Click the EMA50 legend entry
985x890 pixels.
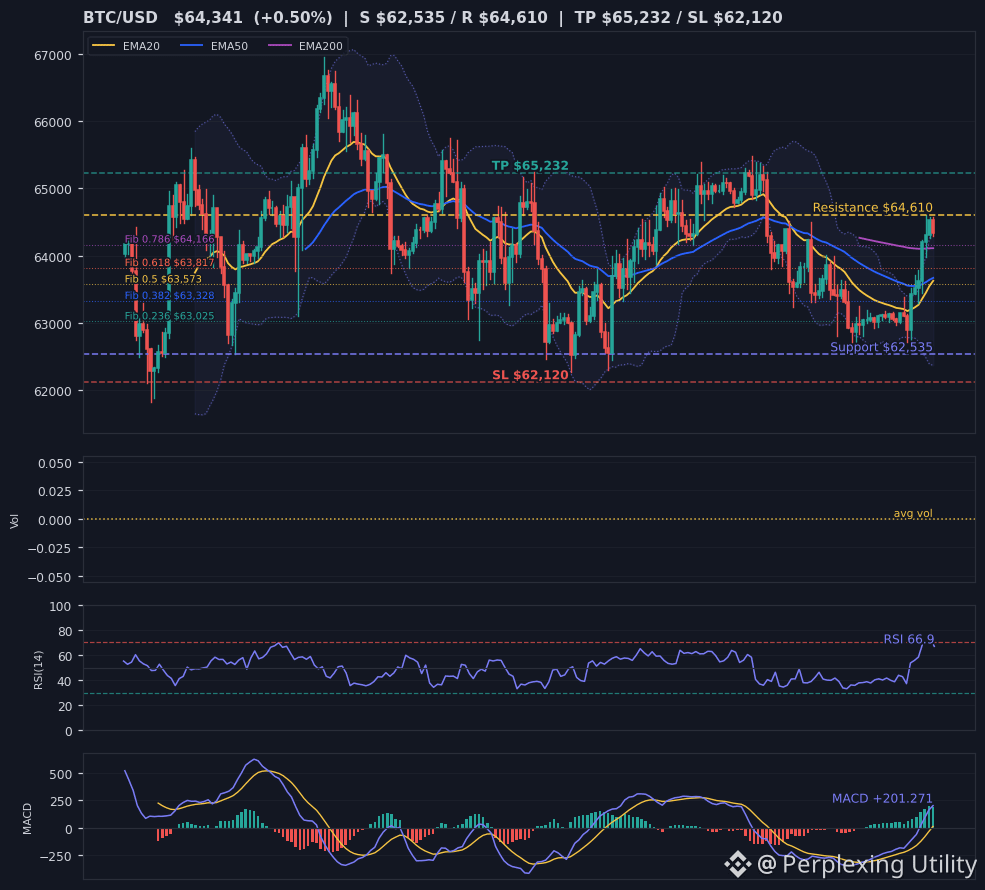point(214,46)
